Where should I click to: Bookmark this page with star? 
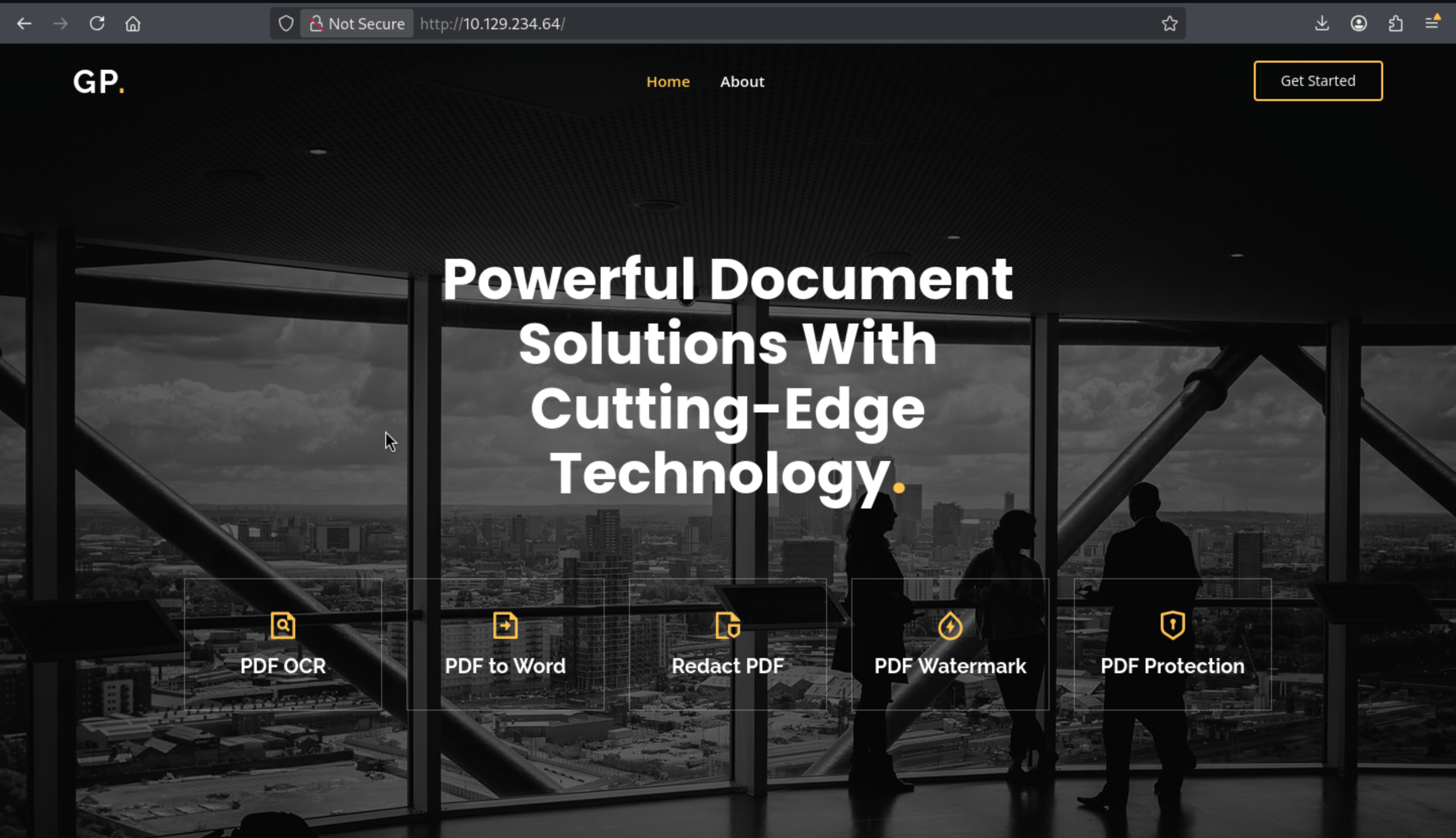pos(1169,24)
